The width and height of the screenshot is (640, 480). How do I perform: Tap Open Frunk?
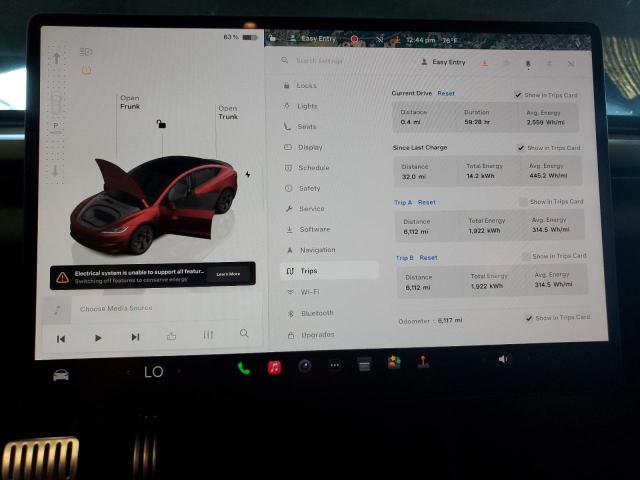click(x=130, y=102)
